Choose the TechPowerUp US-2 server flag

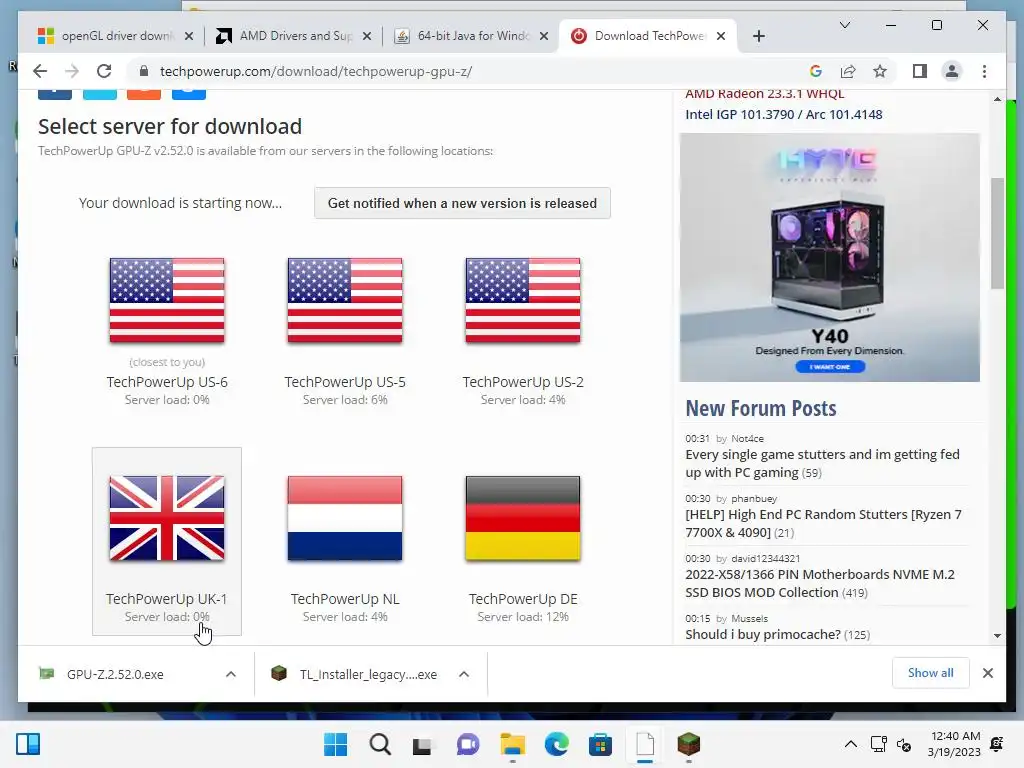point(522,300)
